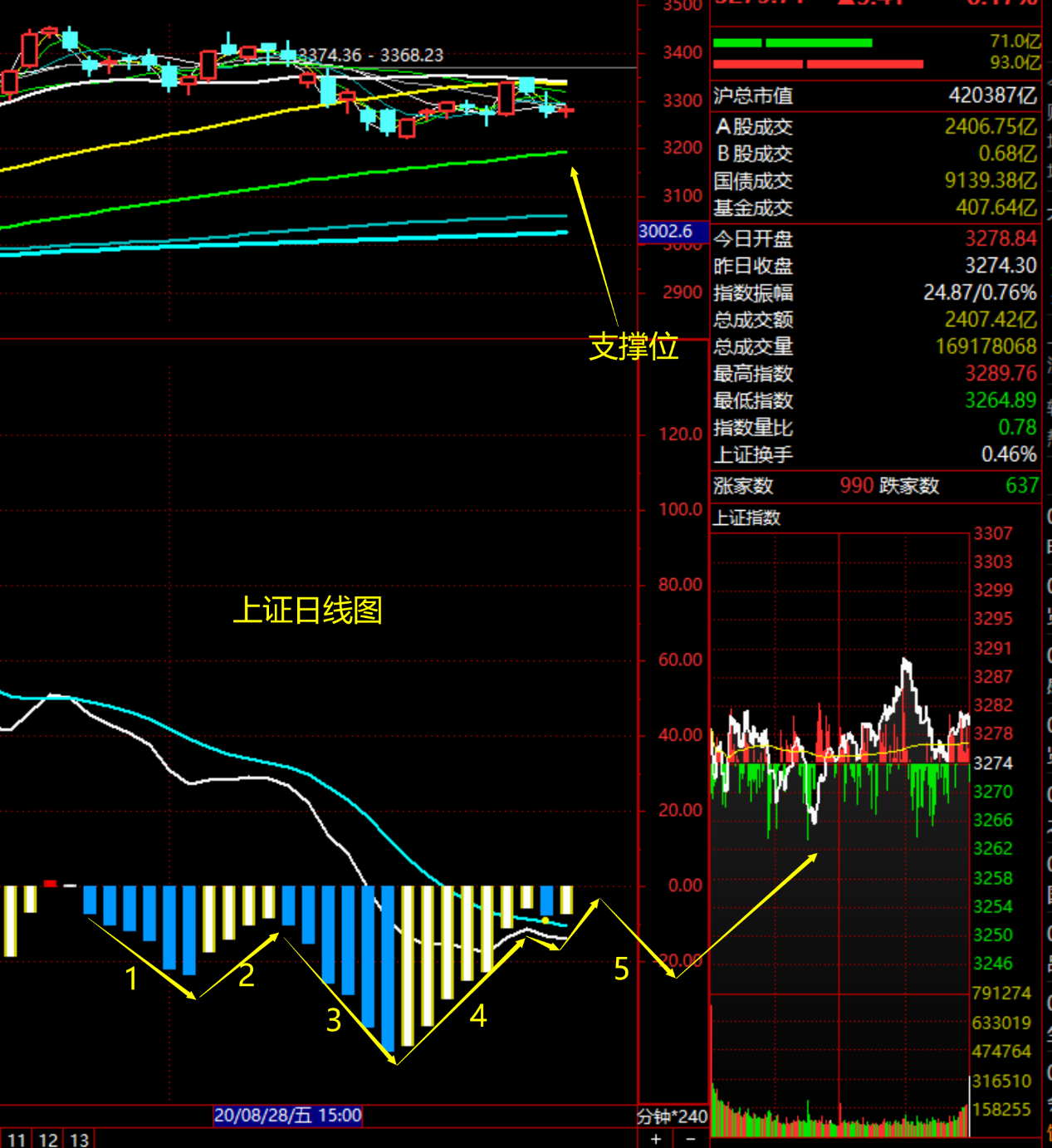Select the B股成交 row label
1052x1148 pixels.
[754, 154]
